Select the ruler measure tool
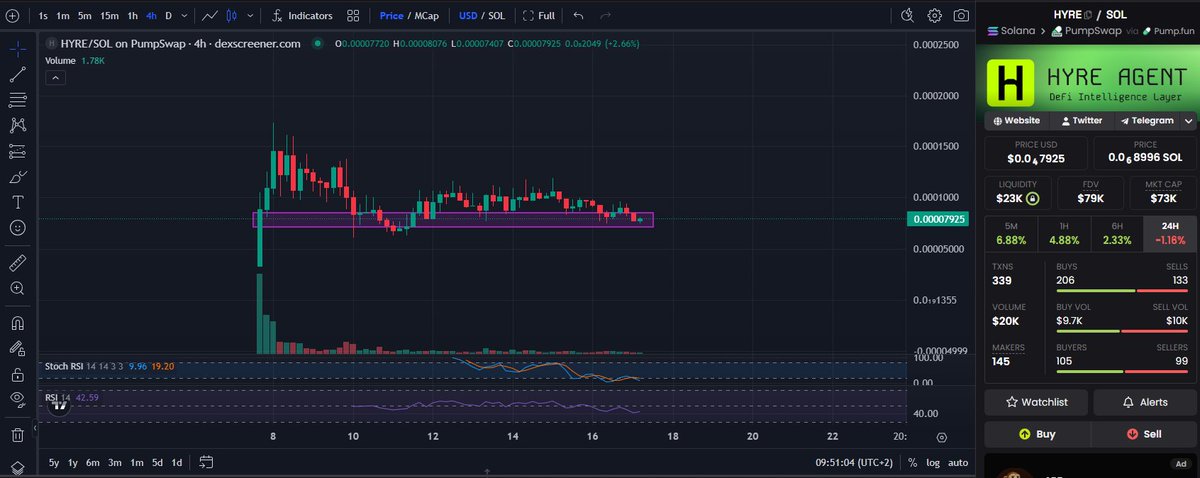 [x=17, y=262]
